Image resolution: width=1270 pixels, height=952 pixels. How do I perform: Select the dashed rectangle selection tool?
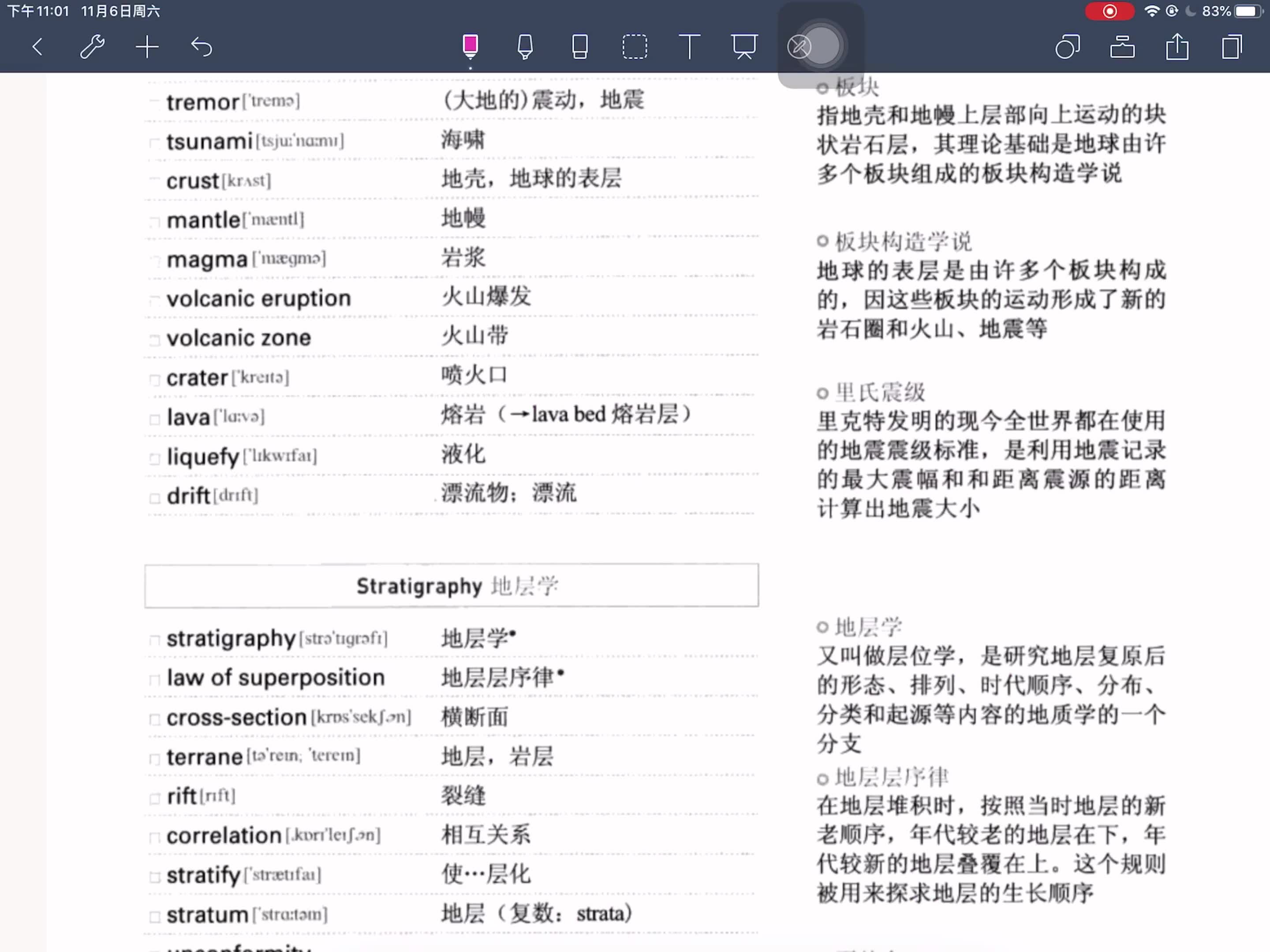[x=635, y=46]
